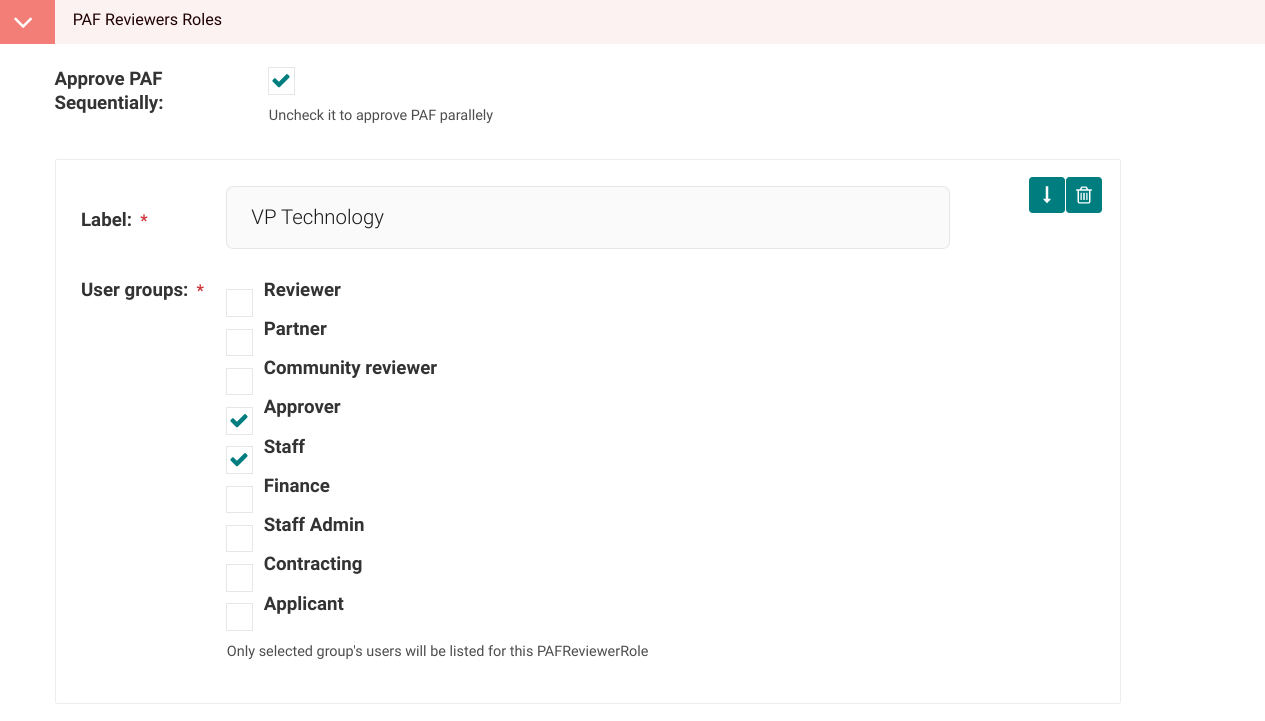This screenshot has width=1265, height=721.
Task: Check the Partner user group
Action: 239,341
